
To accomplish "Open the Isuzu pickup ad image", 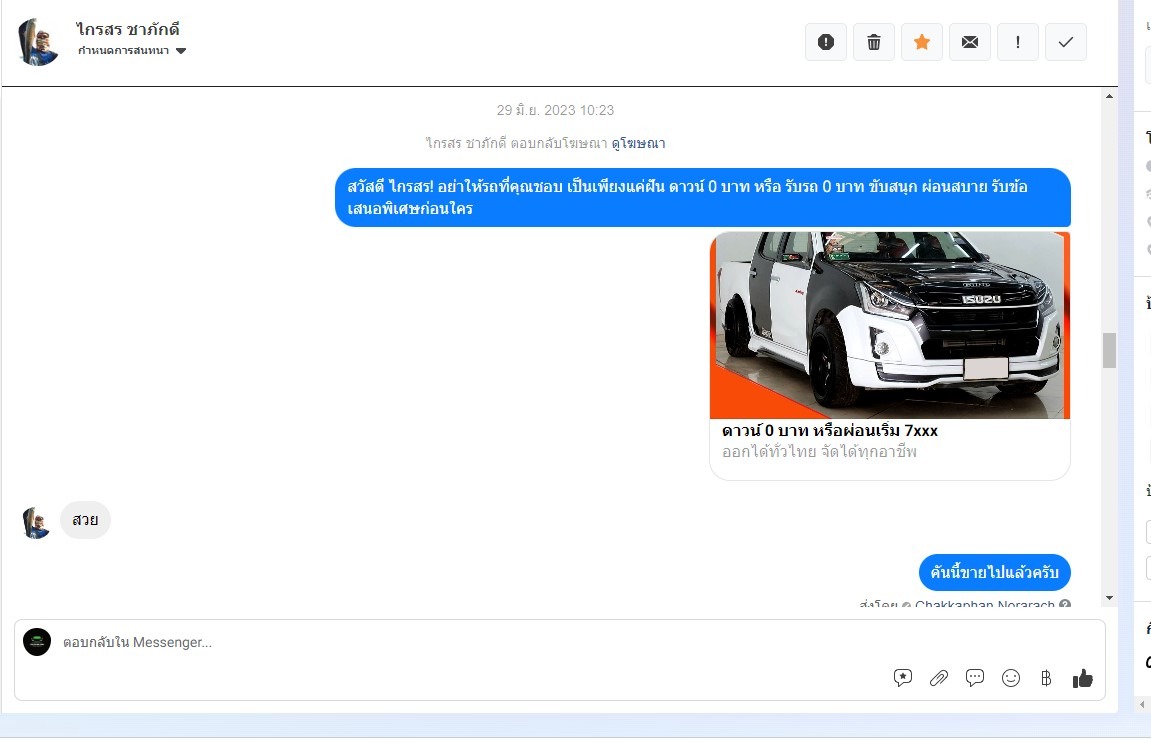I will (x=890, y=325).
